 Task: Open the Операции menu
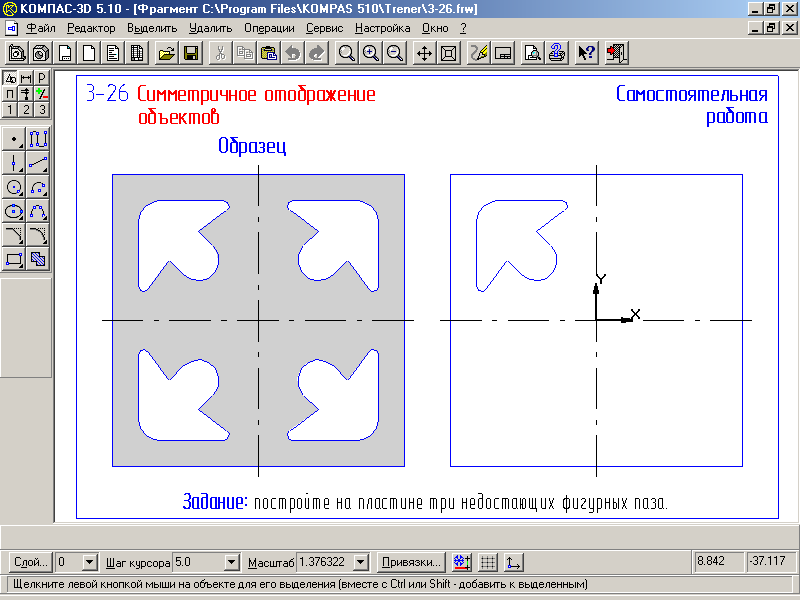269,28
